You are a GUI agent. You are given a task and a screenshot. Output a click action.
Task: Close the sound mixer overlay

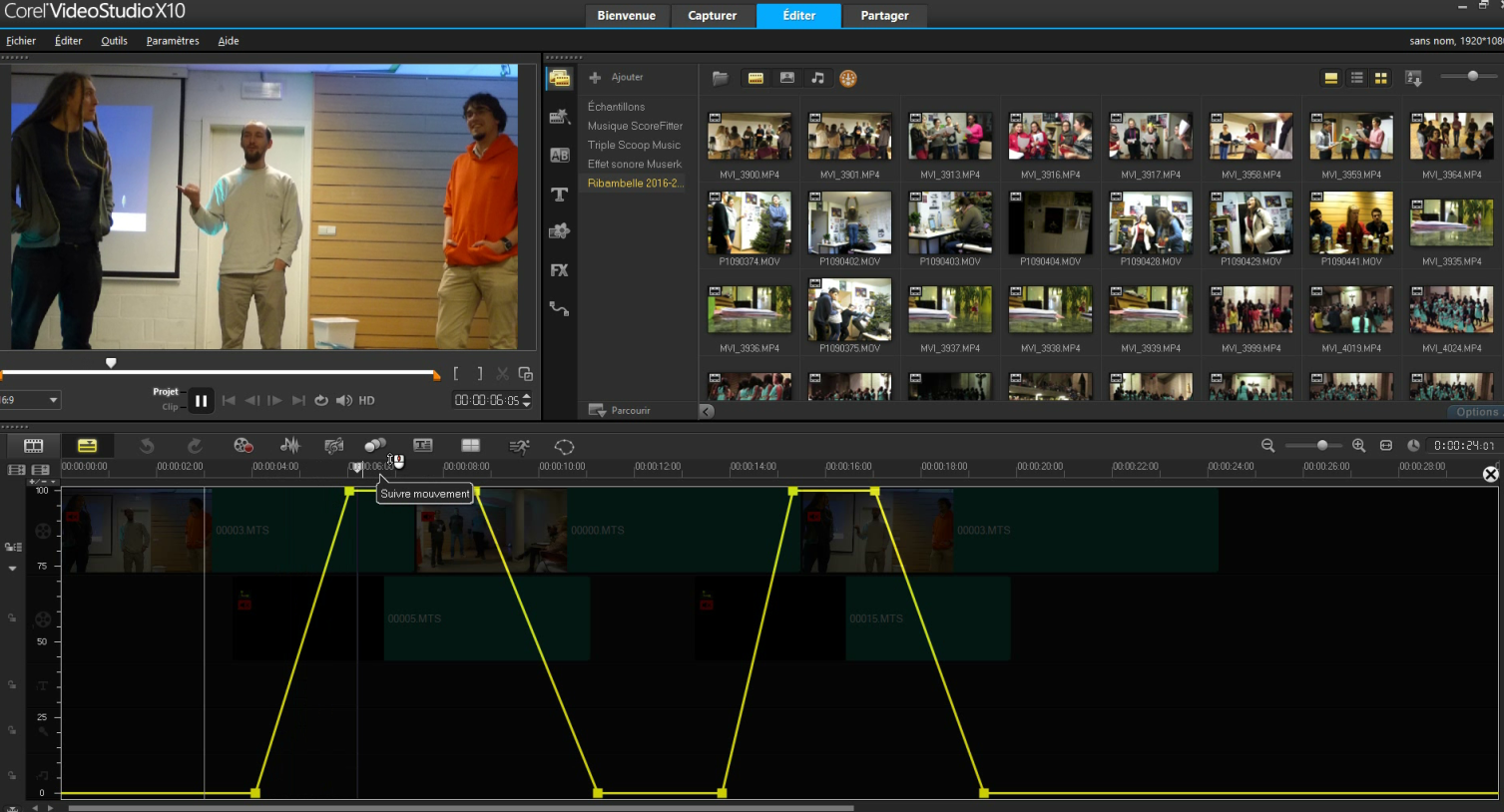(1491, 474)
